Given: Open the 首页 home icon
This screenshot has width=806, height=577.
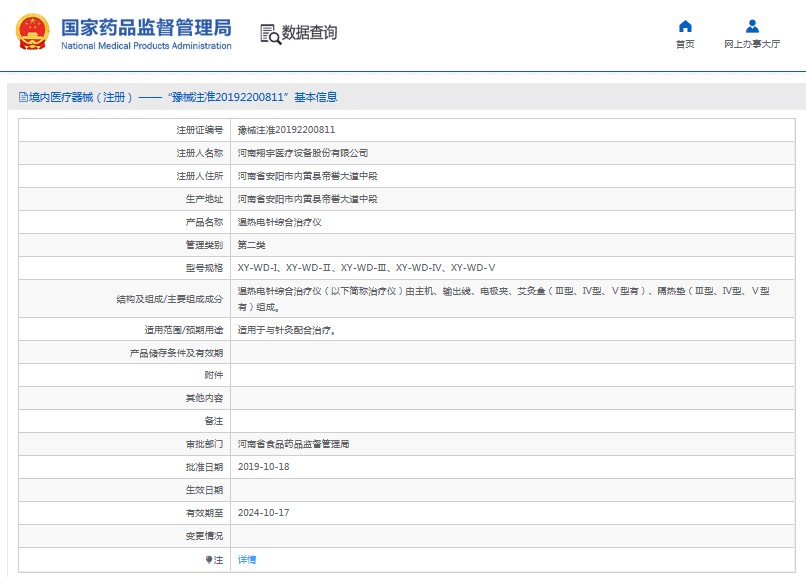Looking at the screenshot, I should tap(685, 26).
